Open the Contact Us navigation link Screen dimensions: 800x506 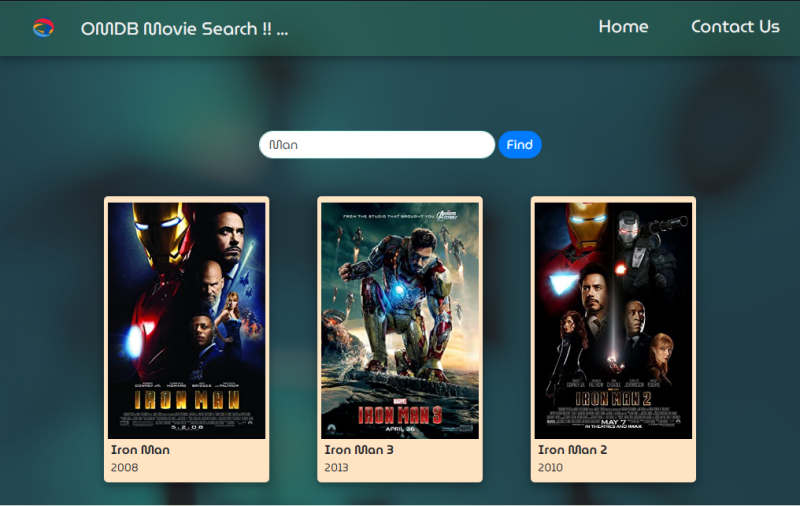click(x=735, y=27)
